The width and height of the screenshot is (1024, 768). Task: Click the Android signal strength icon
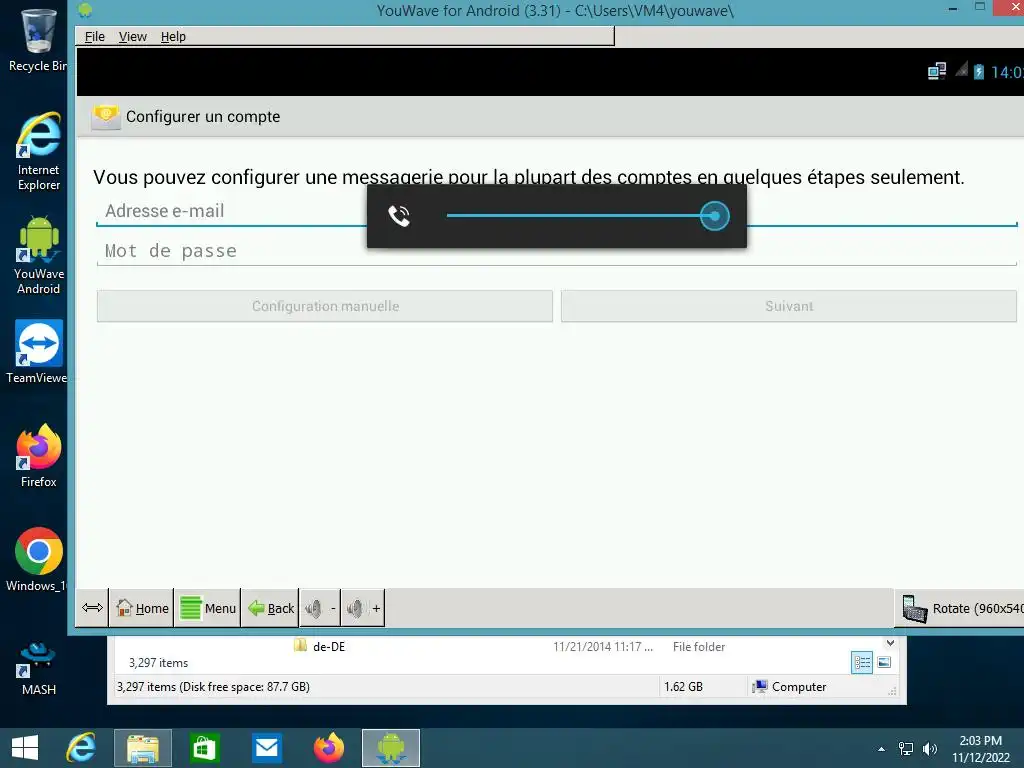961,69
